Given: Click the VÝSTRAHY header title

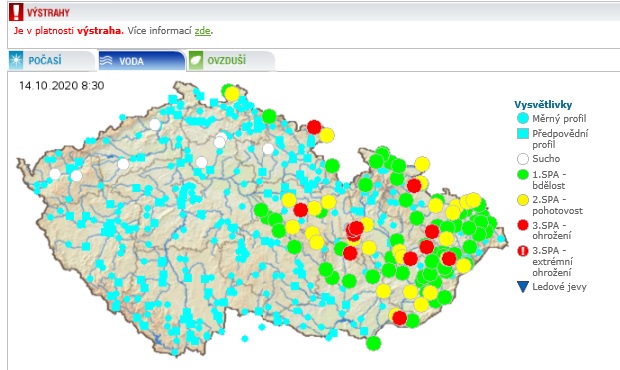Looking at the screenshot, I should coord(48,13).
